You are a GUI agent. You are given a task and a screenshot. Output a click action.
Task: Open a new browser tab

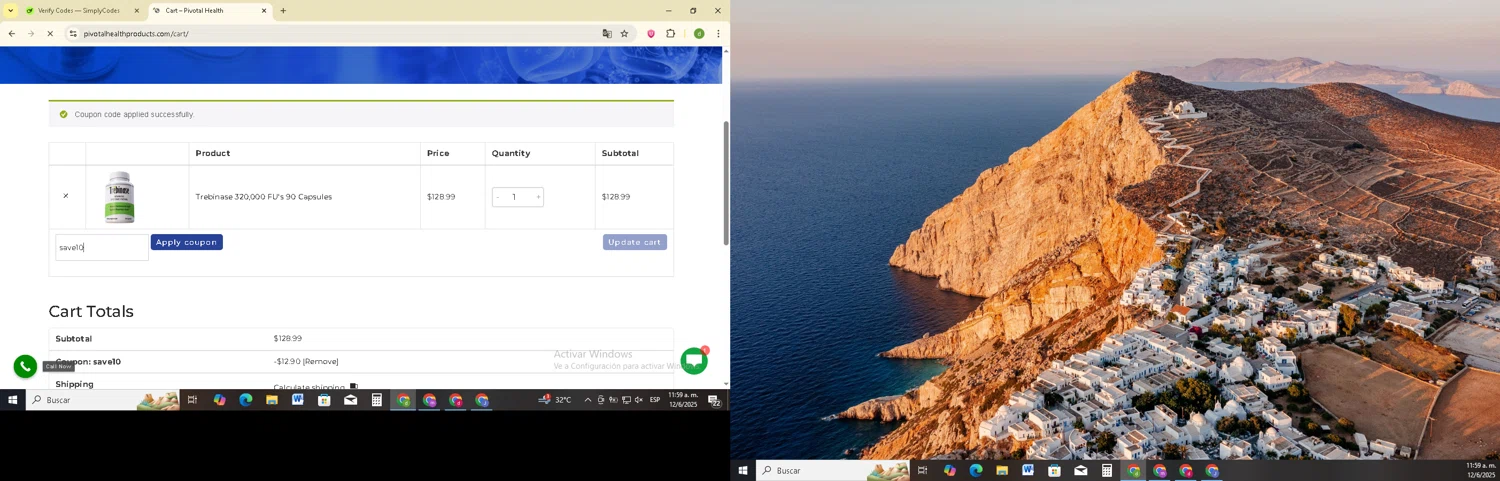[283, 11]
